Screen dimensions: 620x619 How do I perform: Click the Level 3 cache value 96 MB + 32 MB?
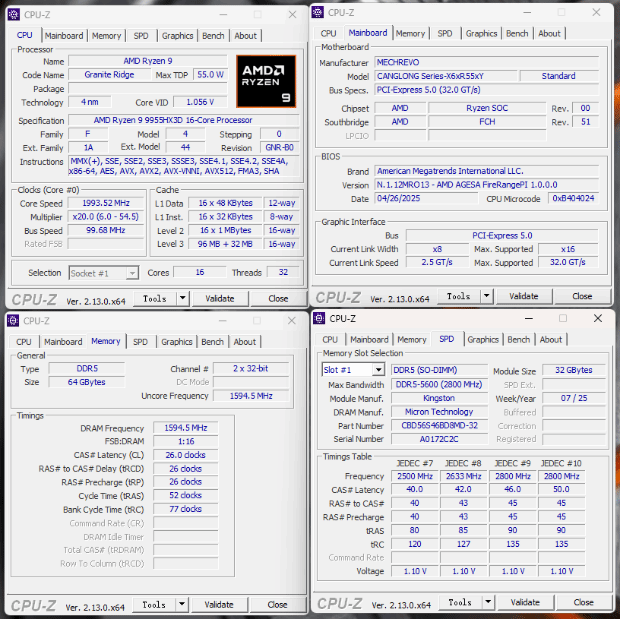[225, 244]
